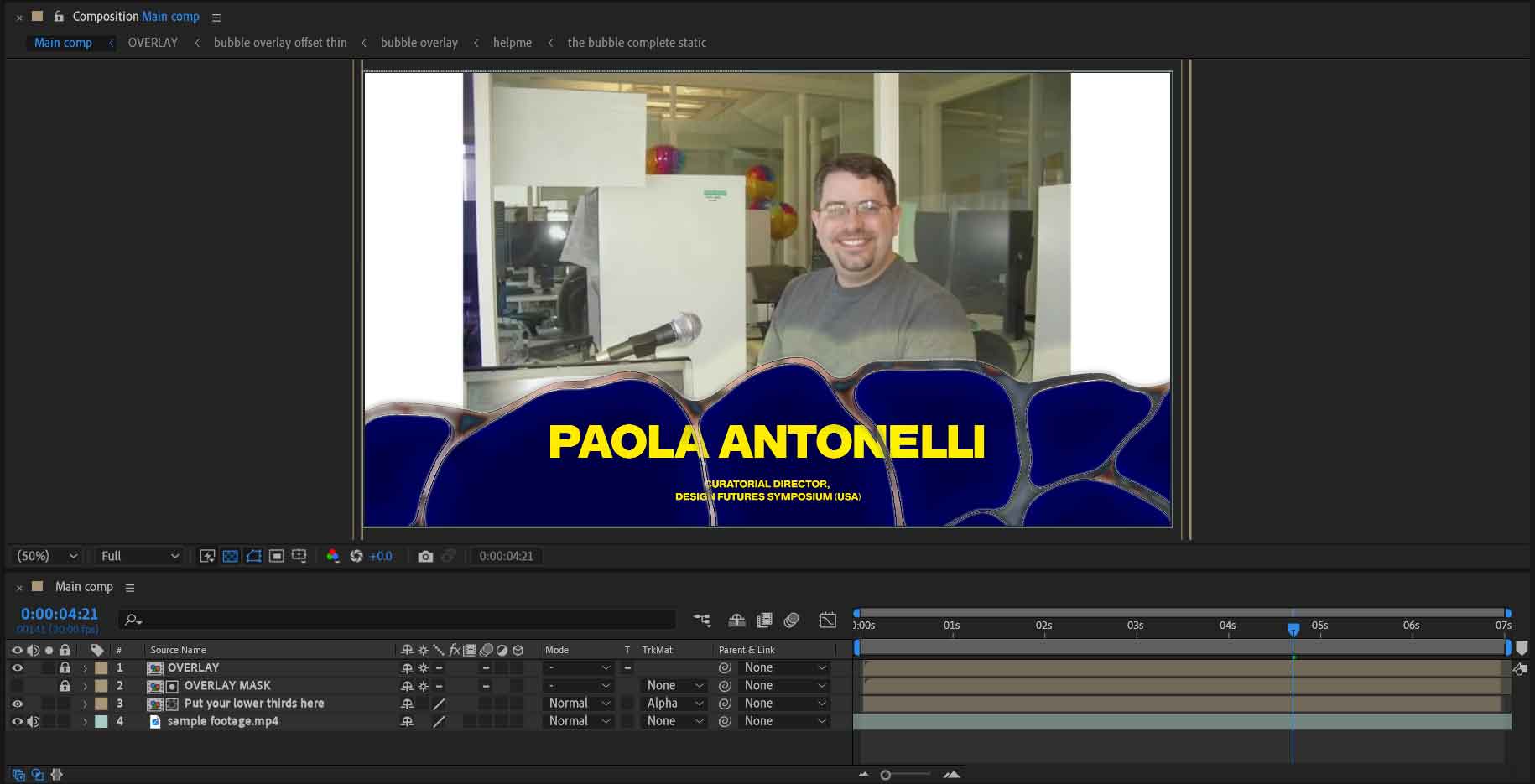Click the Show Channel RGB color icon

(x=333, y=556)
